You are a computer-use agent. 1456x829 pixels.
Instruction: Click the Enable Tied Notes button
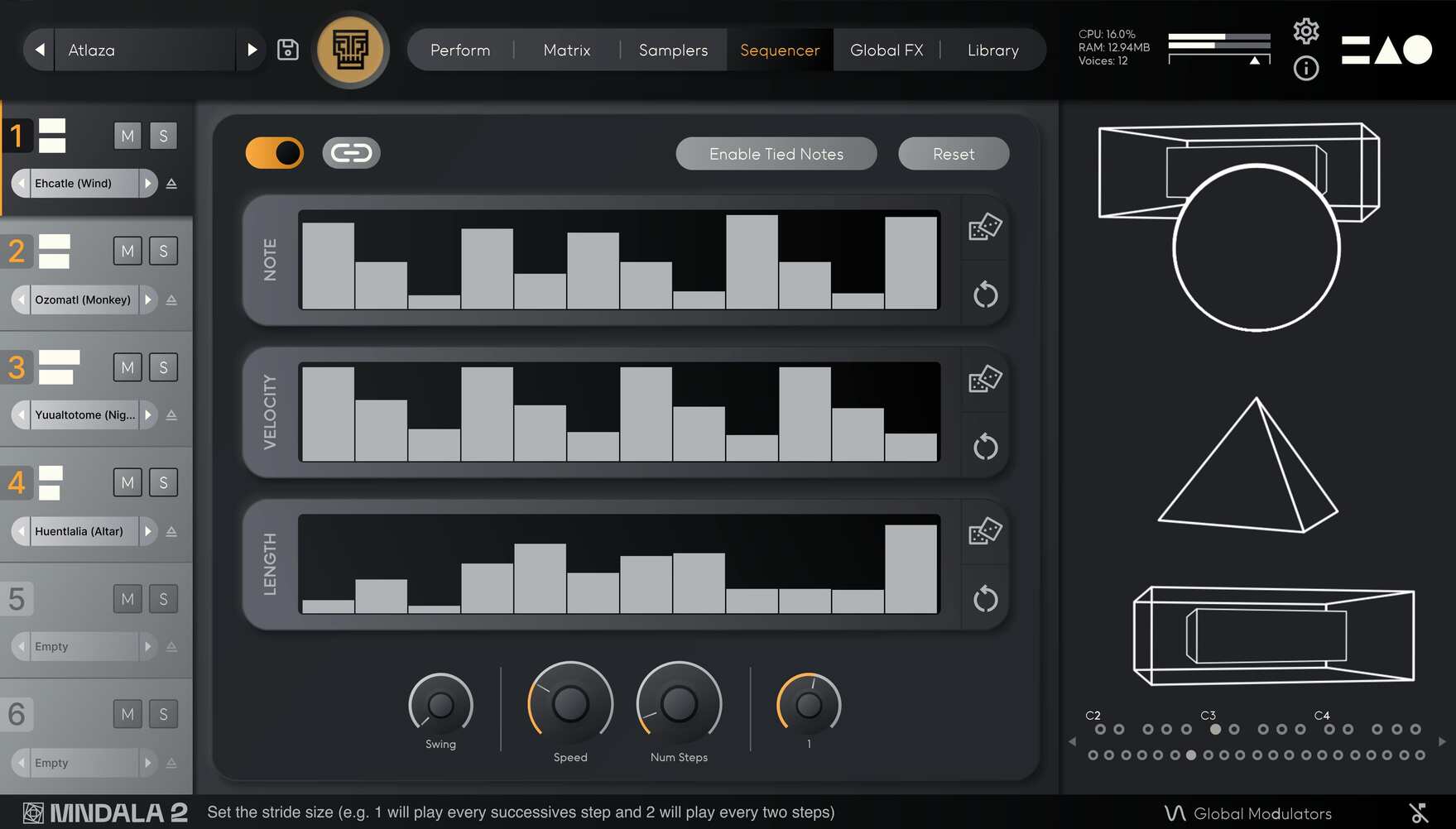[x=776, y=154]
